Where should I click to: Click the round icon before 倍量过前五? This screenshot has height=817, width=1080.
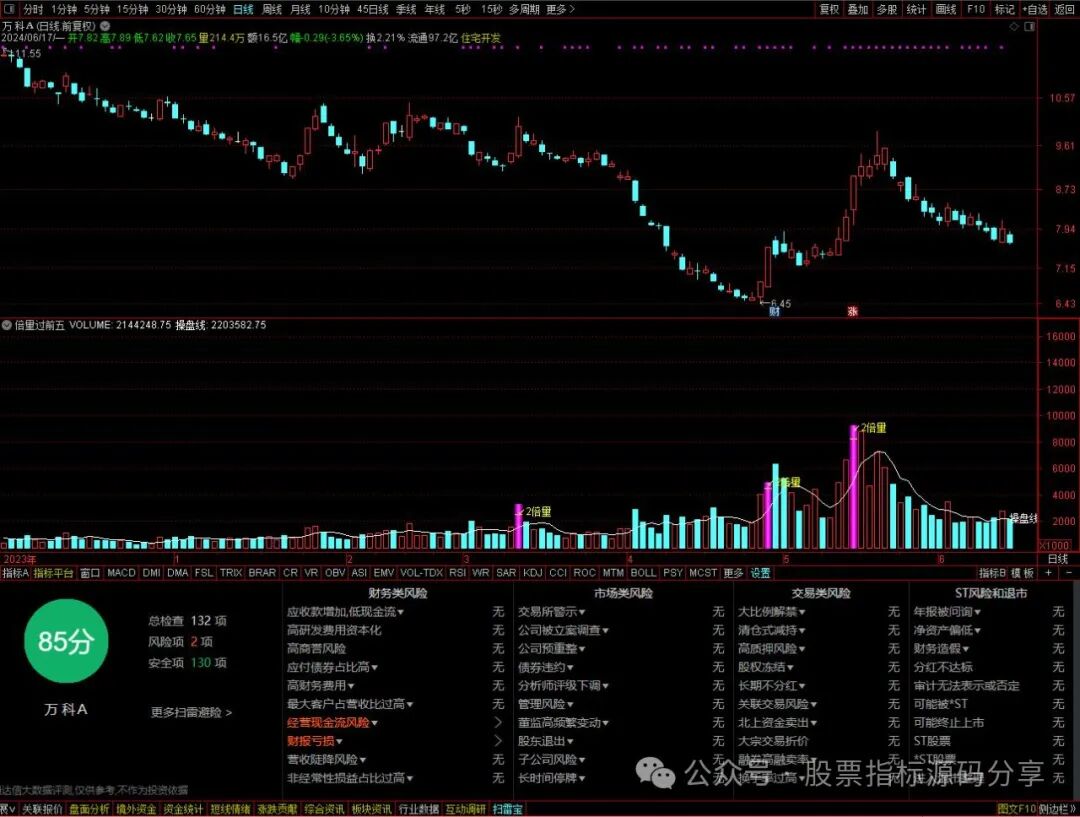pyautogui.click(x=6, y=324)
